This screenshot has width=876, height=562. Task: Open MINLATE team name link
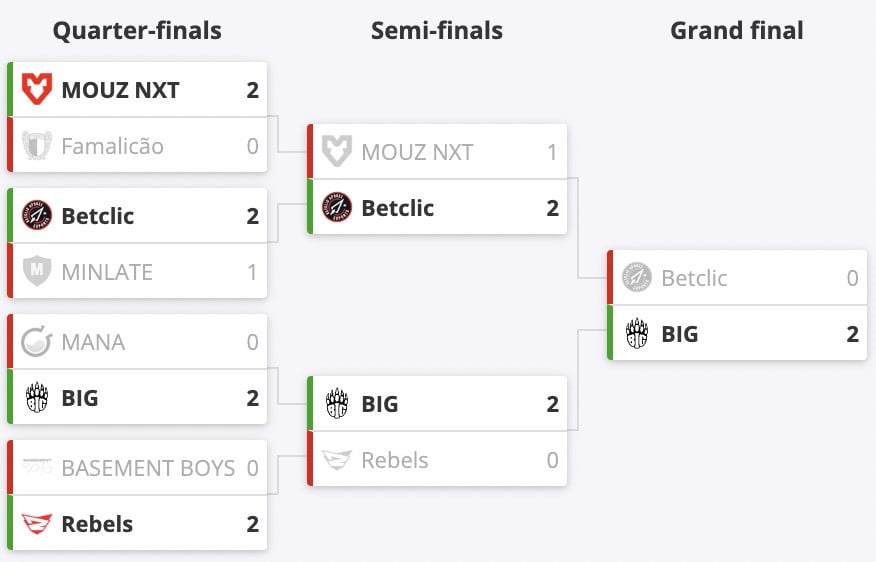click(107, 272)
